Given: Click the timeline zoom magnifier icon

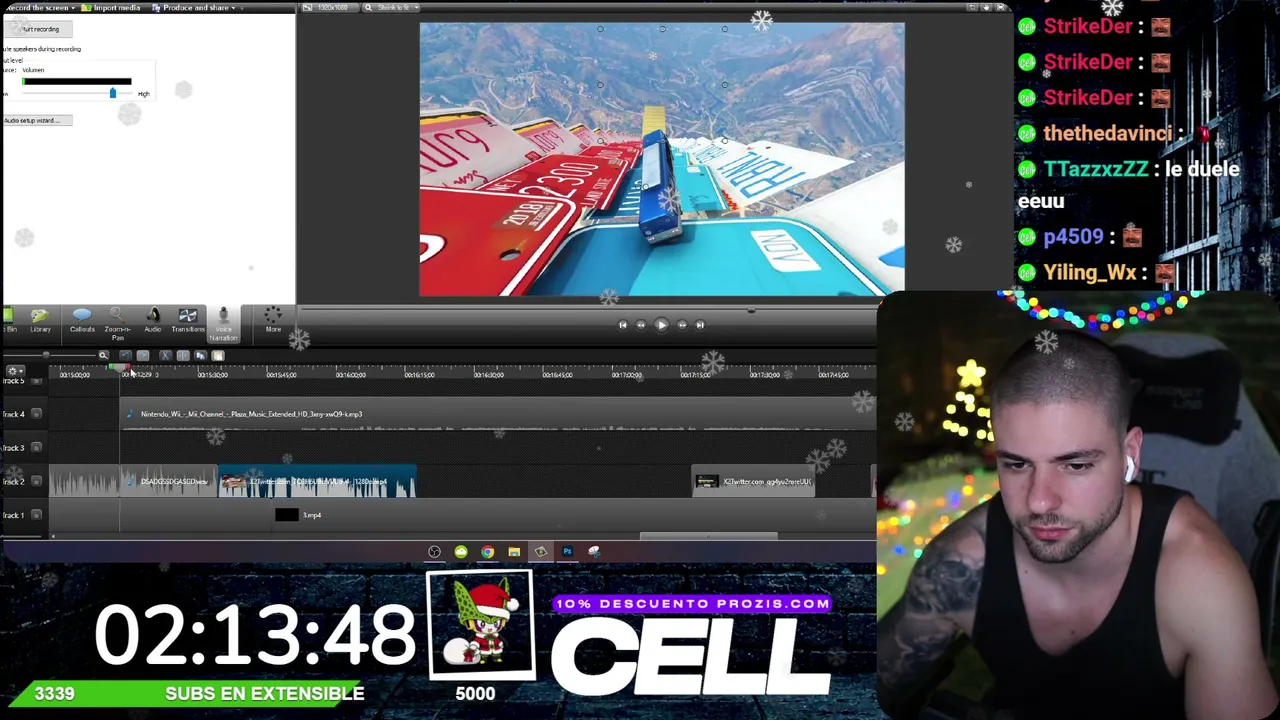Looking at the screenshot, I should pos(103,355).
